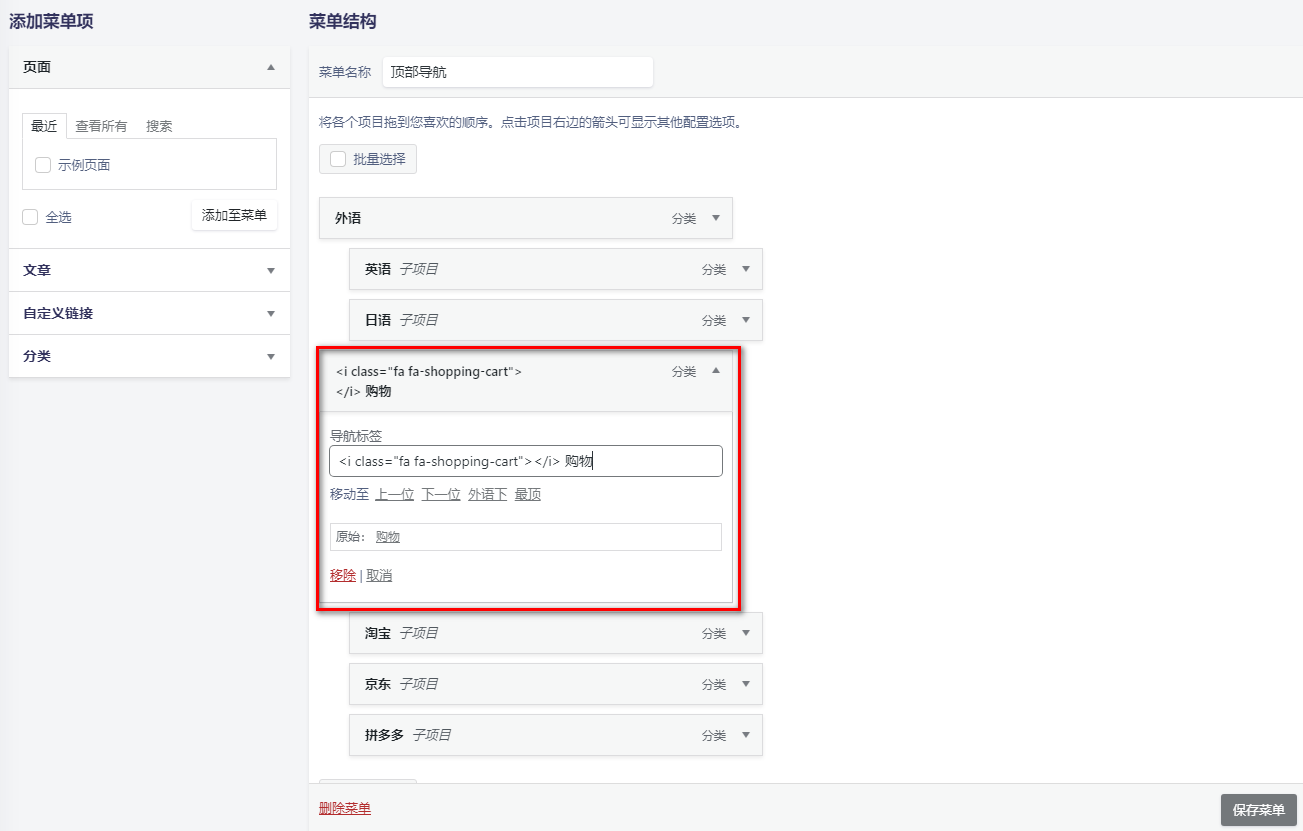Screen dimensions: 1303x831
Task: Switch to the 查看所有 tab
Action: click(100, 126)
